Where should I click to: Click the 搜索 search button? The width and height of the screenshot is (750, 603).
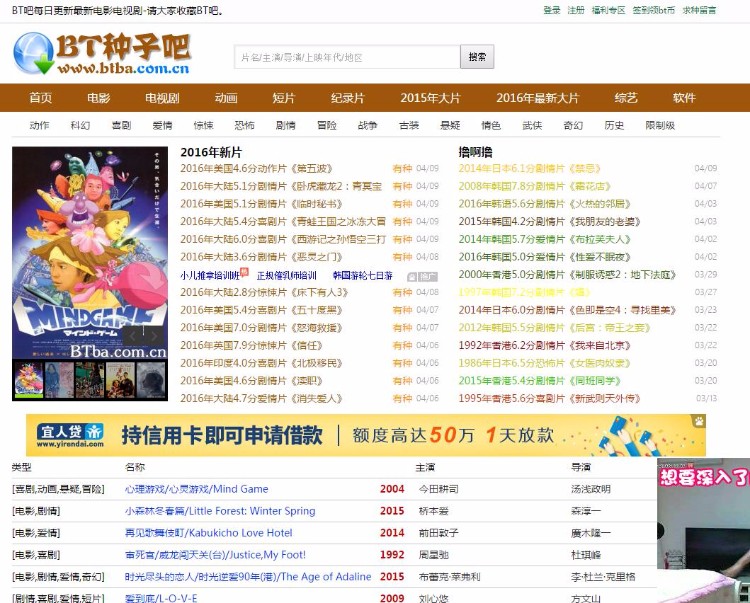tap(477, 57)
